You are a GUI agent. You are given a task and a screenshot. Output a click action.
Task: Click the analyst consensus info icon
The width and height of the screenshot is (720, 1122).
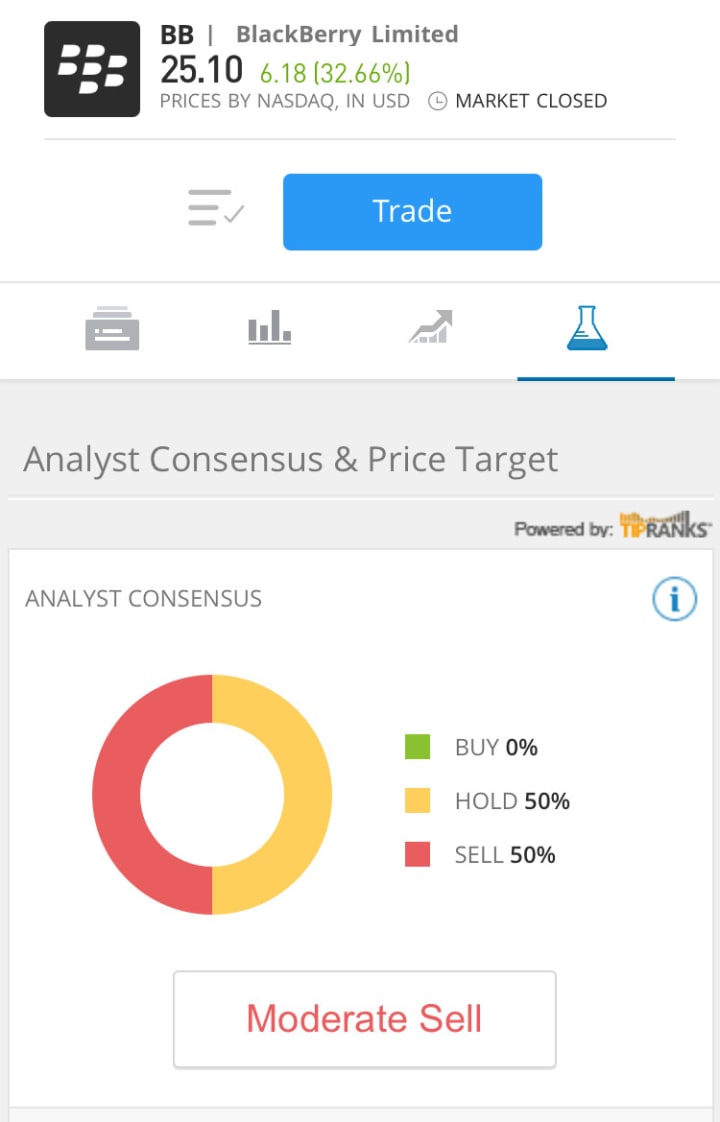(x=674, y=599)
